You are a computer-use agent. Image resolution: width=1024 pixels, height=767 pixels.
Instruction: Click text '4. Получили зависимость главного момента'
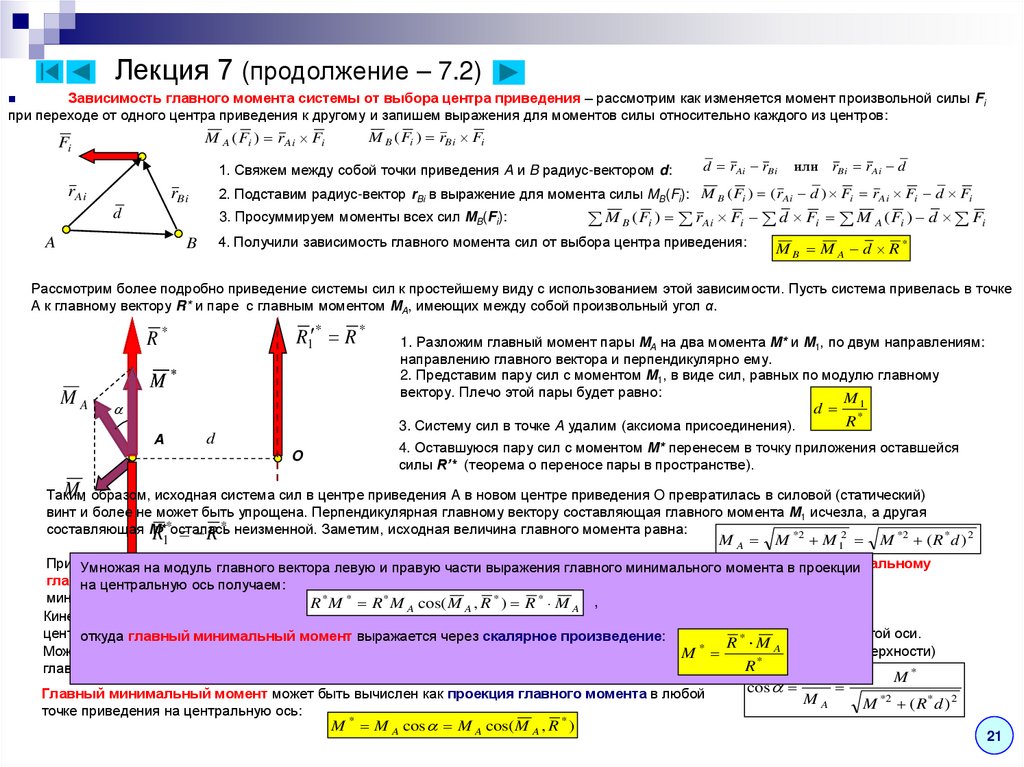(x=482, y=242)
